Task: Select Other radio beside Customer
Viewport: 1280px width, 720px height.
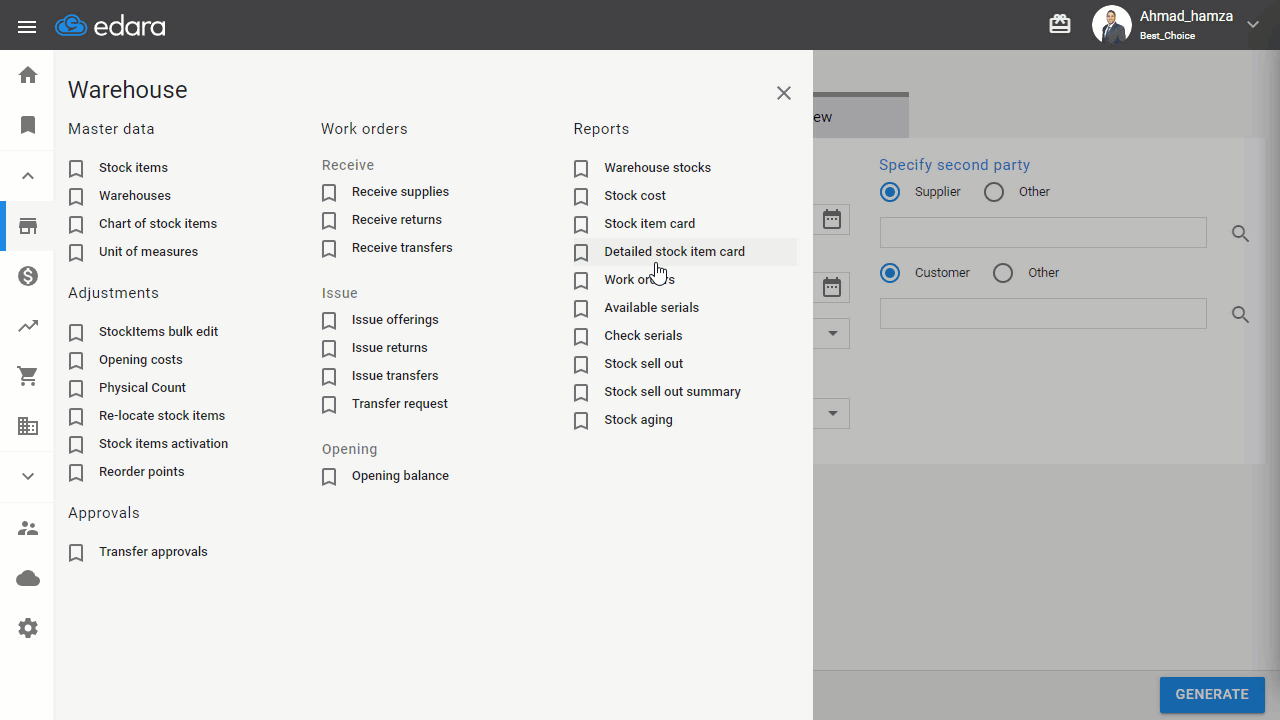Action: (1003, 273)
